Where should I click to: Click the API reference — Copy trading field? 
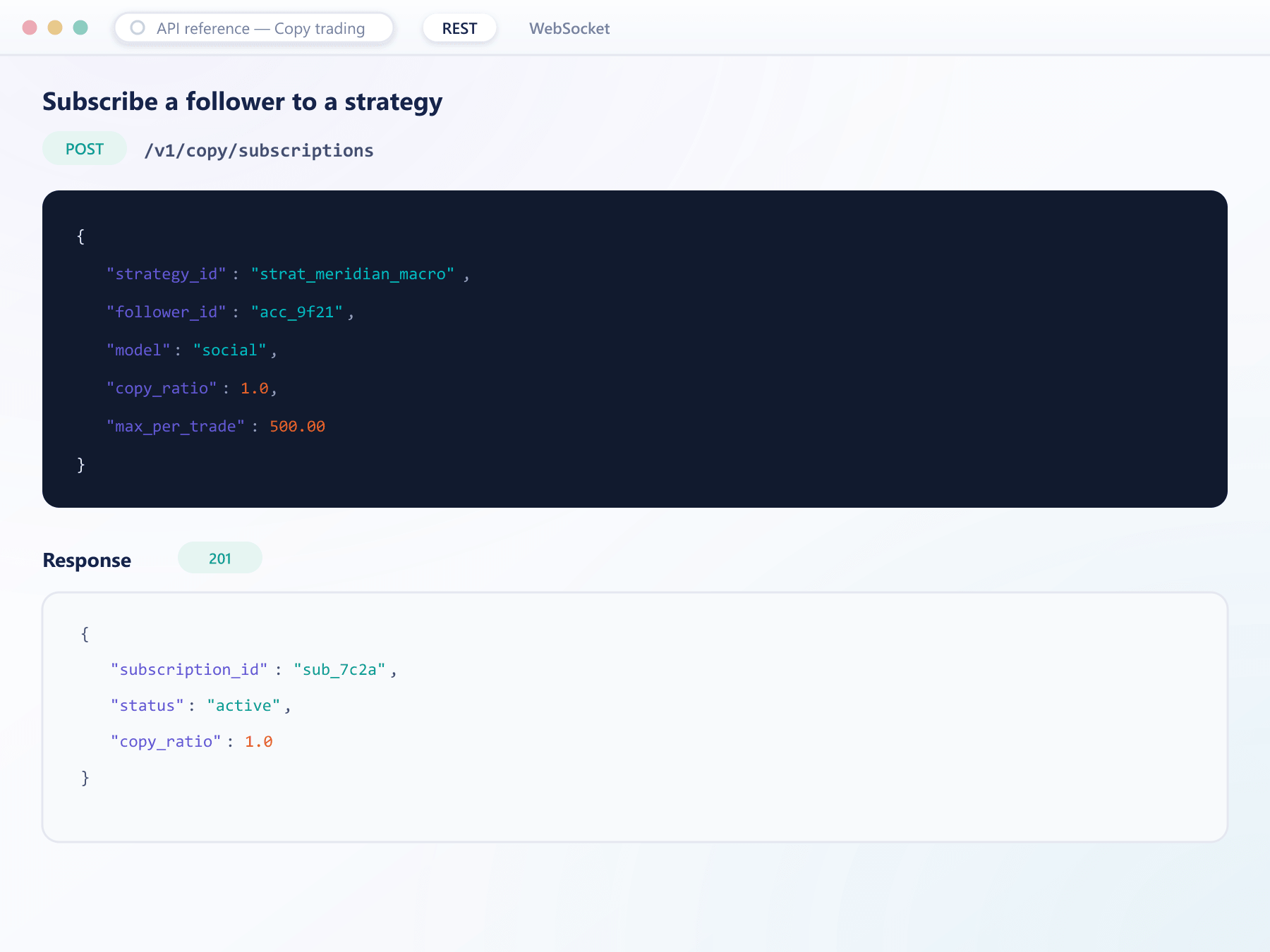254,28
